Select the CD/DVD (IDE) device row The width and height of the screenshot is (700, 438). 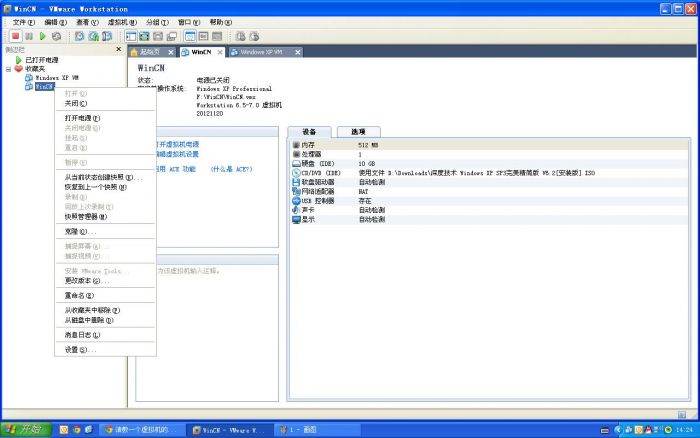(x=489, y=173)
